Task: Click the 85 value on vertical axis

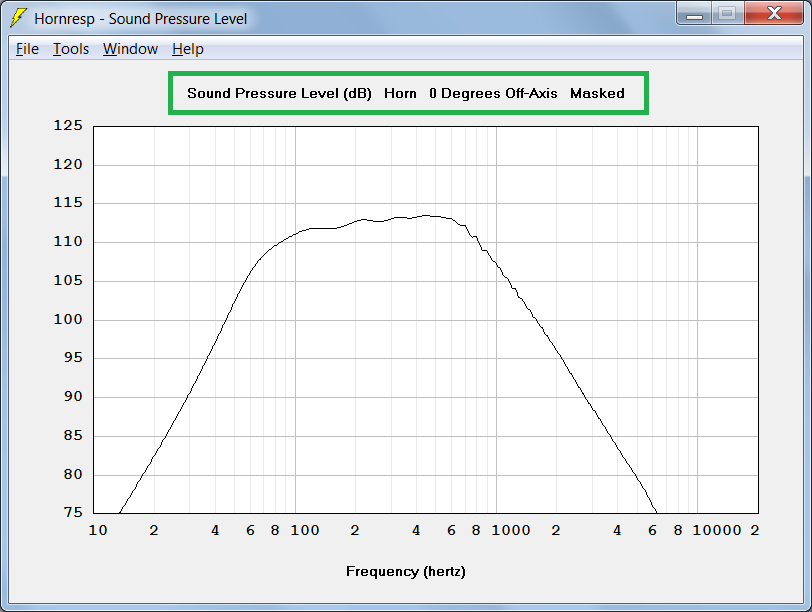Action: pyautogui.click(x=73, y=435)
